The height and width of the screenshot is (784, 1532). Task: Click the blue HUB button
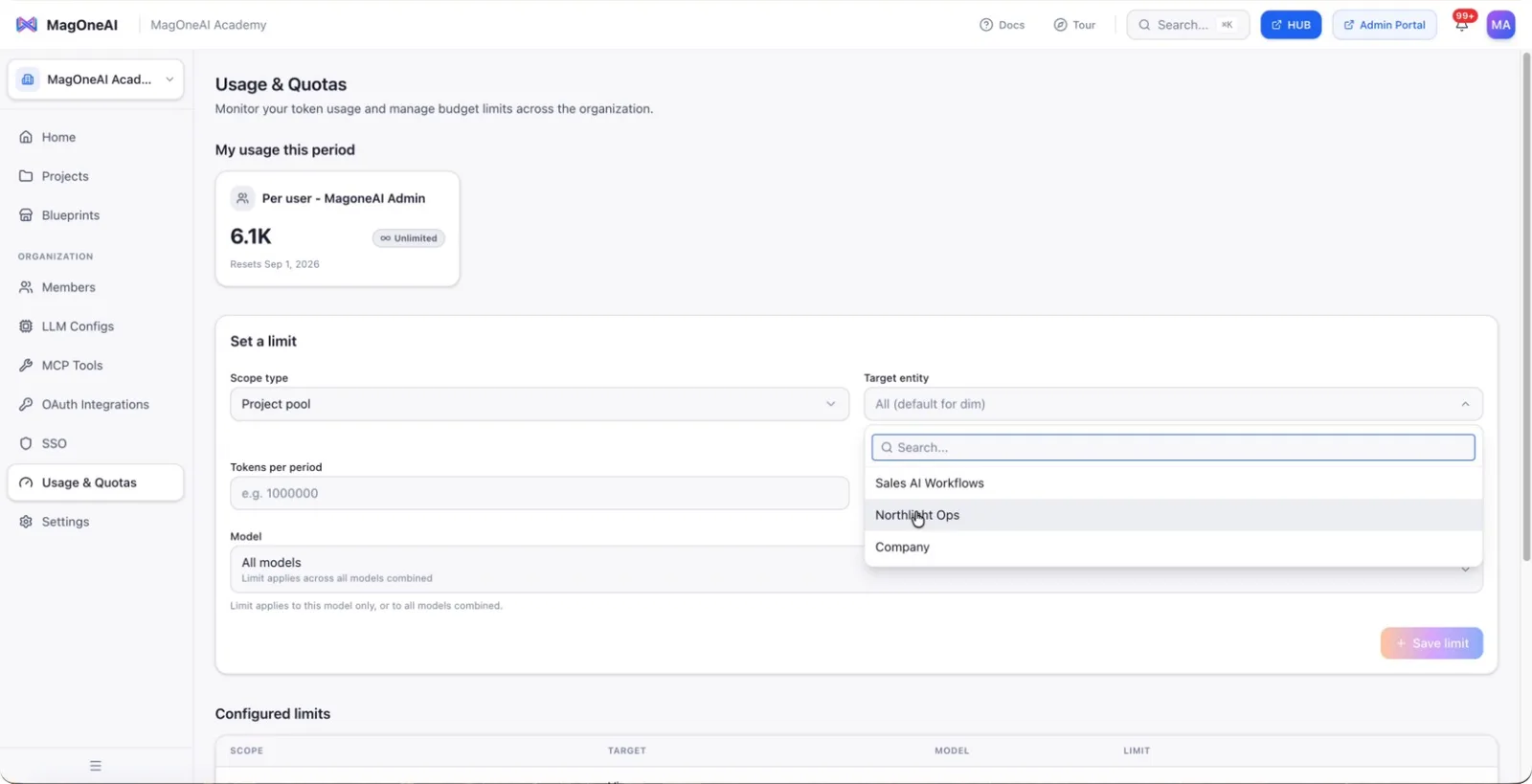(1291, 25)
